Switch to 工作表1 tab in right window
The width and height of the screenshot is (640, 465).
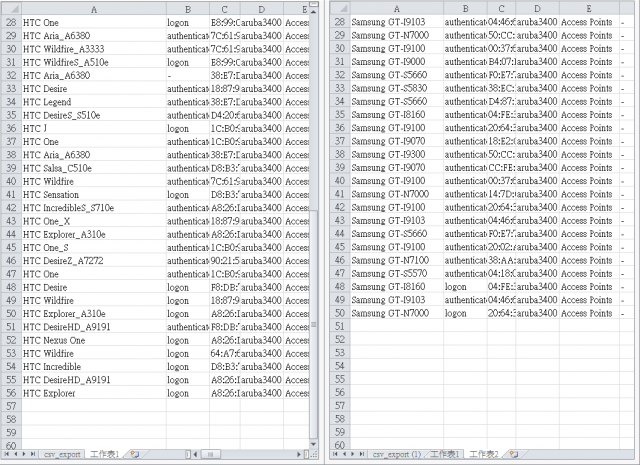(x=445, y=454)
